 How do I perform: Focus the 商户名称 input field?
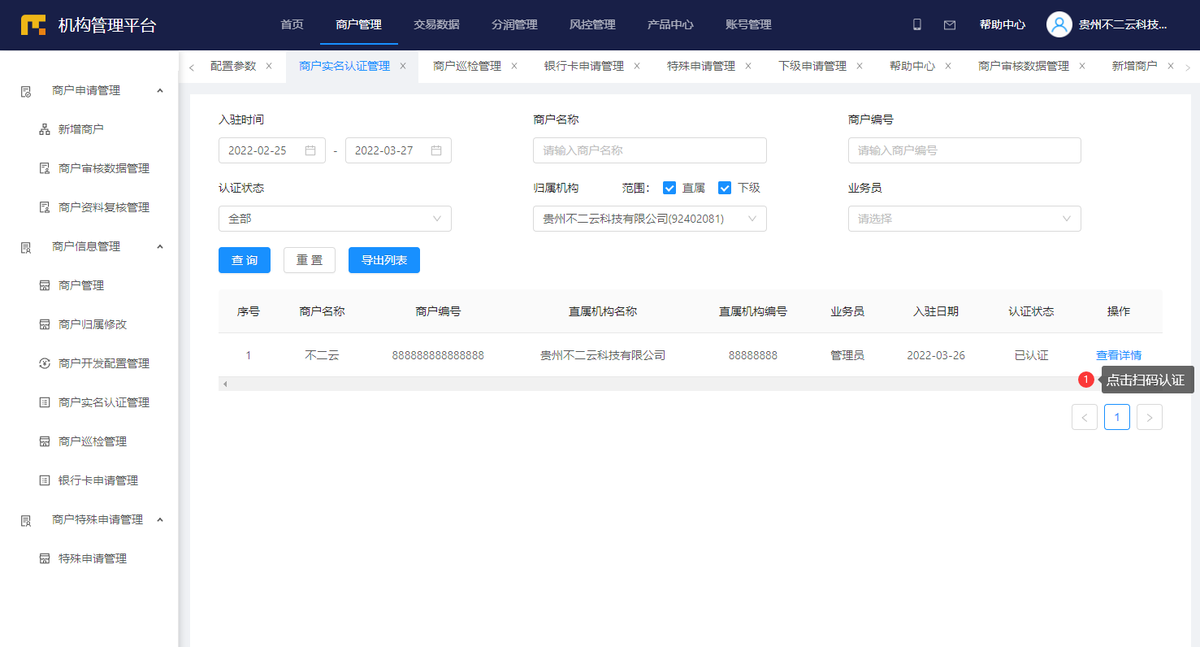click(650, 150)
